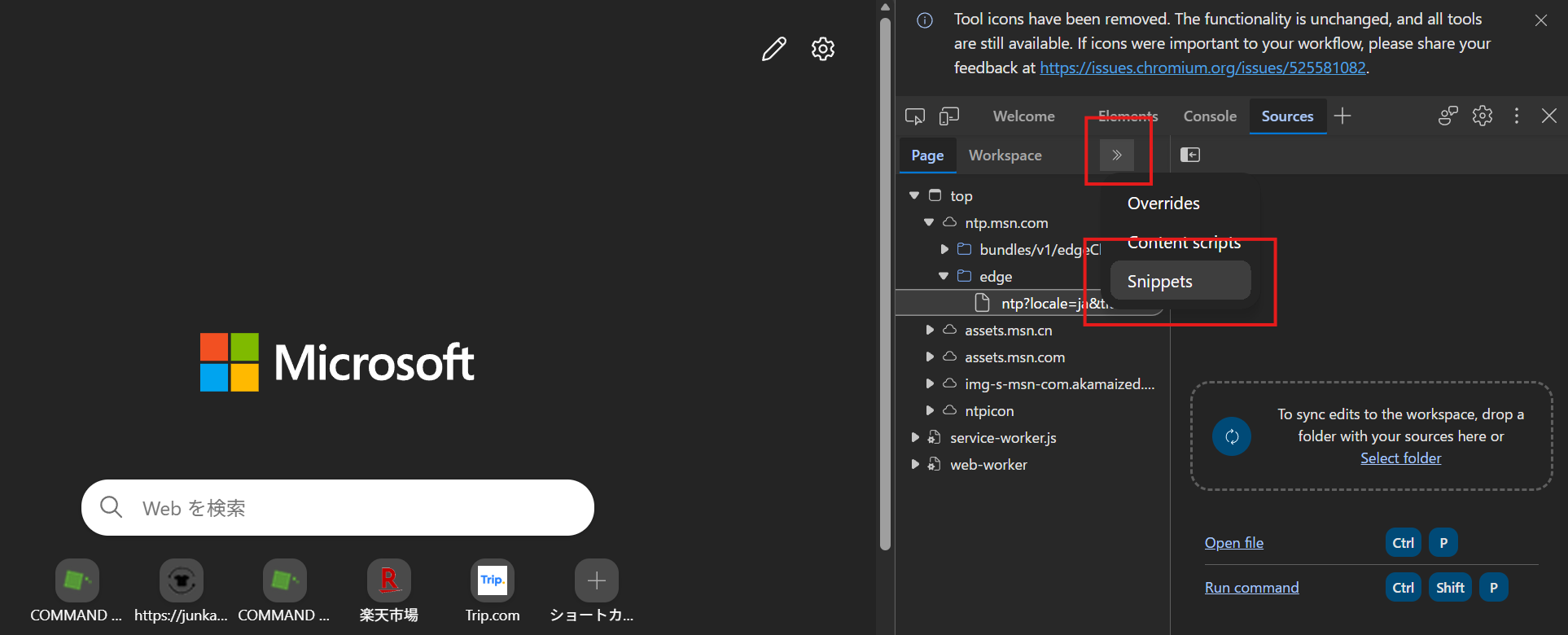Select service-worker.js label in tree
1568x635 pixels.
(1003, 438)
